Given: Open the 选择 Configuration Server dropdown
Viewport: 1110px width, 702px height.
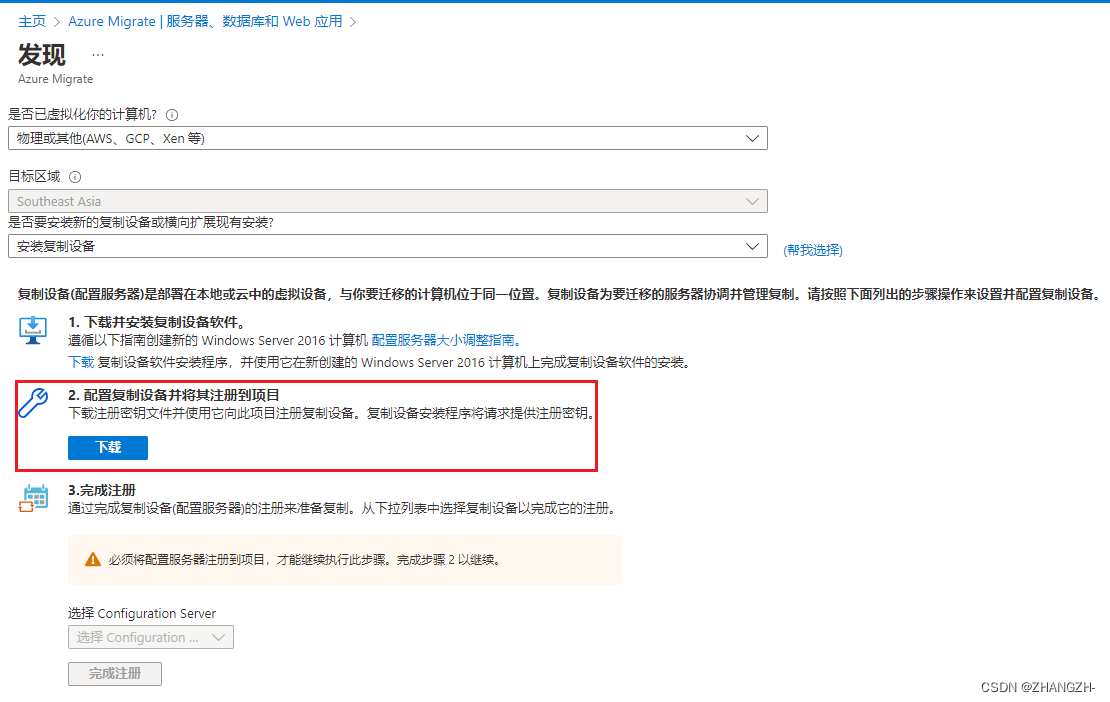Looking at the screenshot, I should pyautogui.click(x=151, y=637).
